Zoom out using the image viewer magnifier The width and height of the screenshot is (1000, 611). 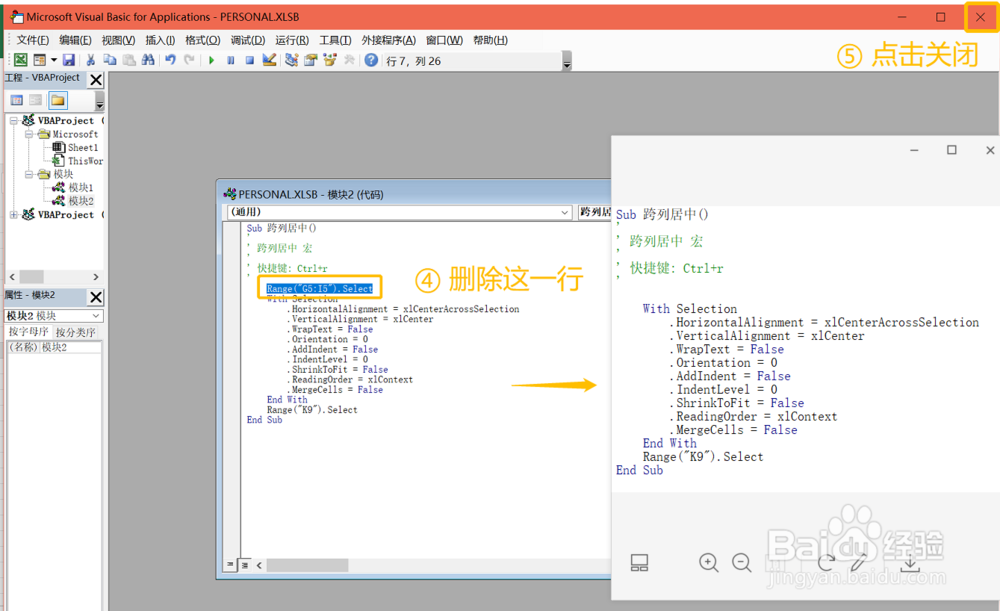click(742, 563)
